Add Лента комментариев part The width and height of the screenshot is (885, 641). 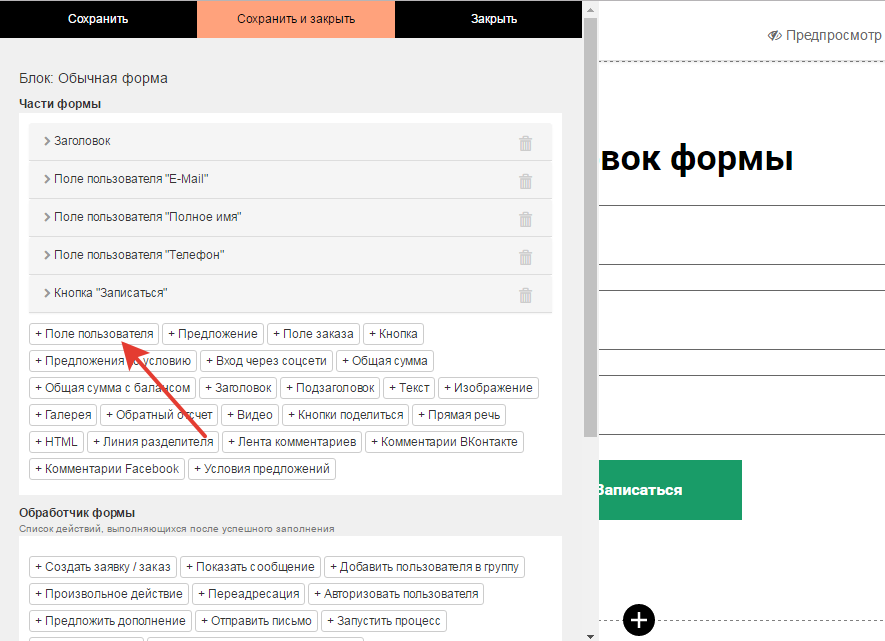coord(292,442)
